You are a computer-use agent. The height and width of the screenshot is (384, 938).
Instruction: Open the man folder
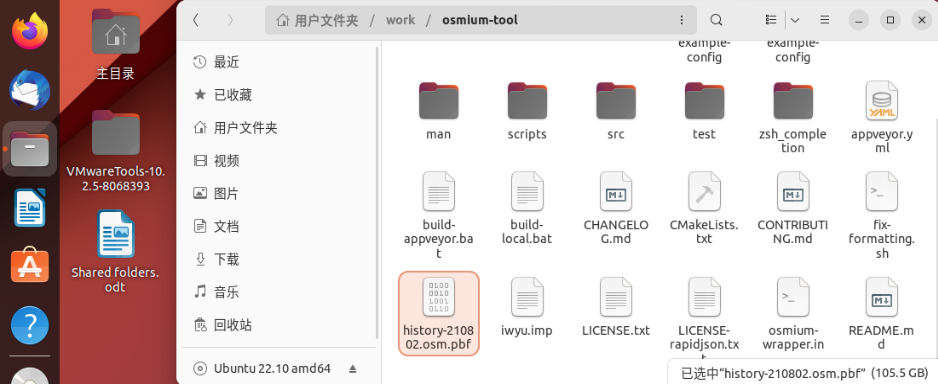pos(438,111)
